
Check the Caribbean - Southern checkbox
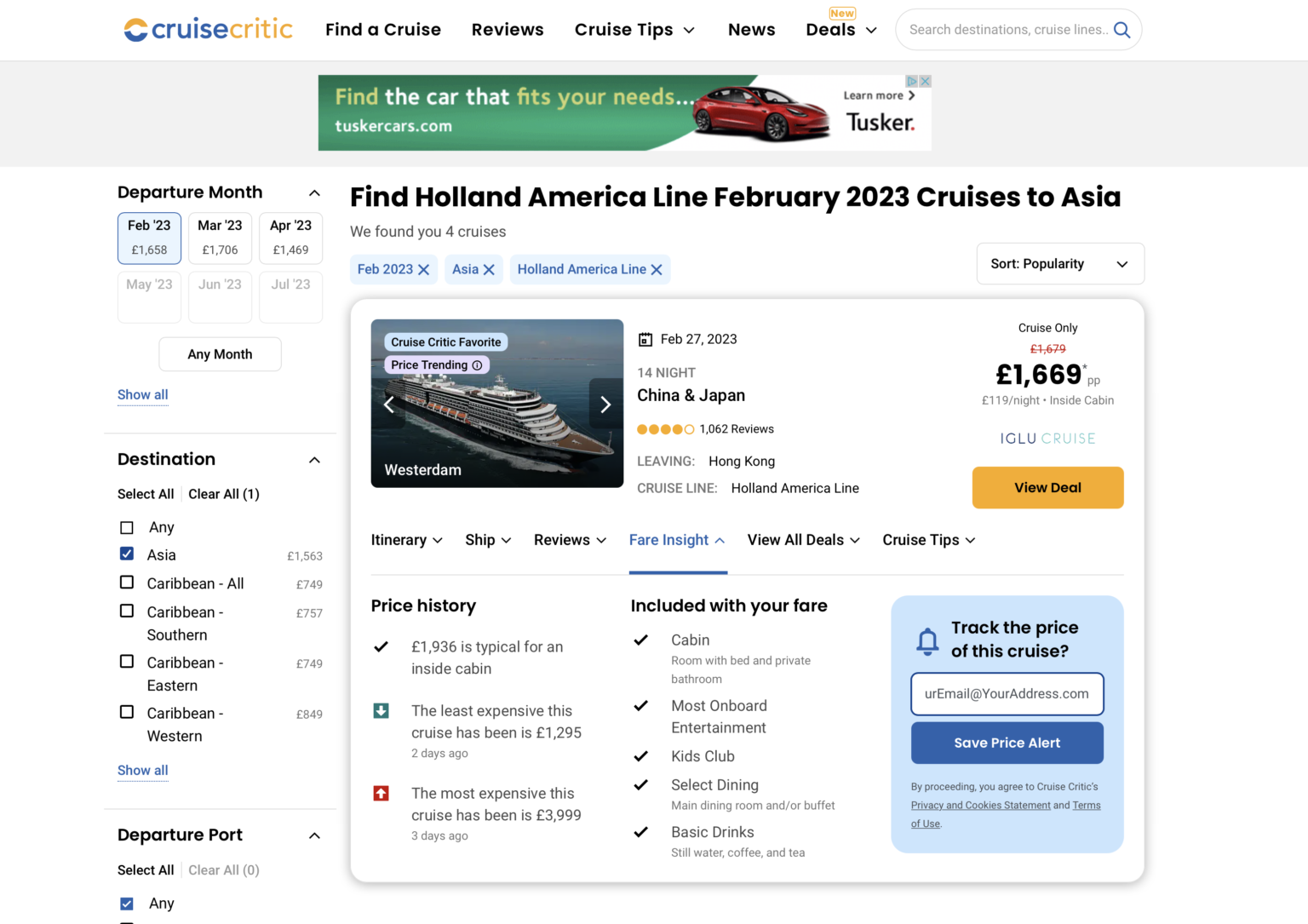click(x=126, y=611)
